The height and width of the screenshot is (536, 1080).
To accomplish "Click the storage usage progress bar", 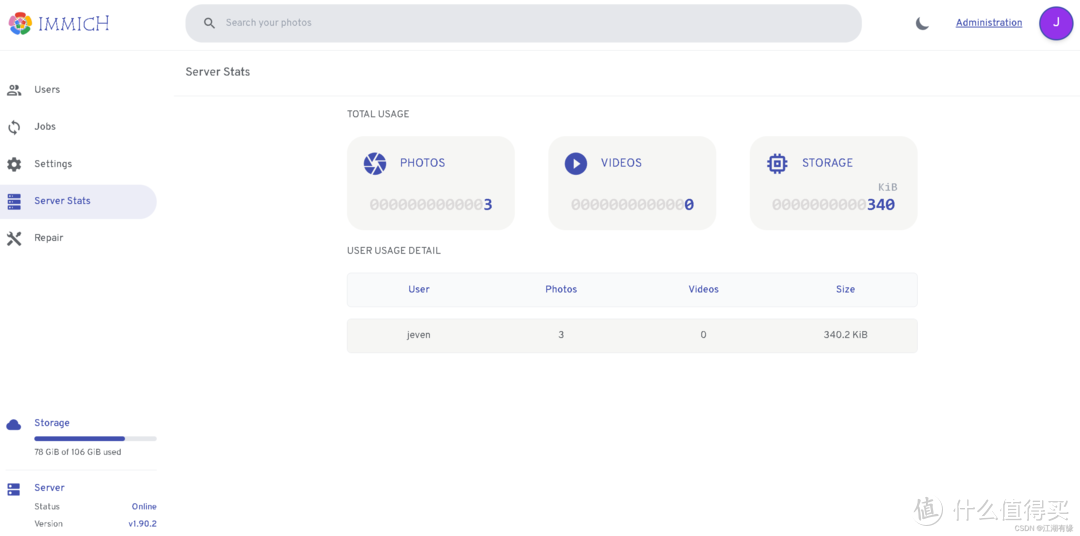I will point(95,438).
